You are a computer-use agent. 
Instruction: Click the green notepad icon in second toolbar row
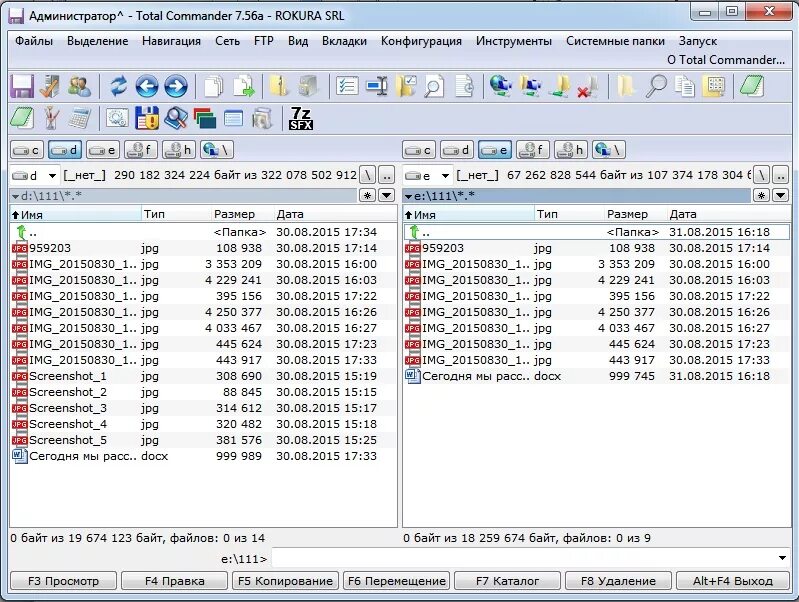pyautogui.click(x=21, y=118)
